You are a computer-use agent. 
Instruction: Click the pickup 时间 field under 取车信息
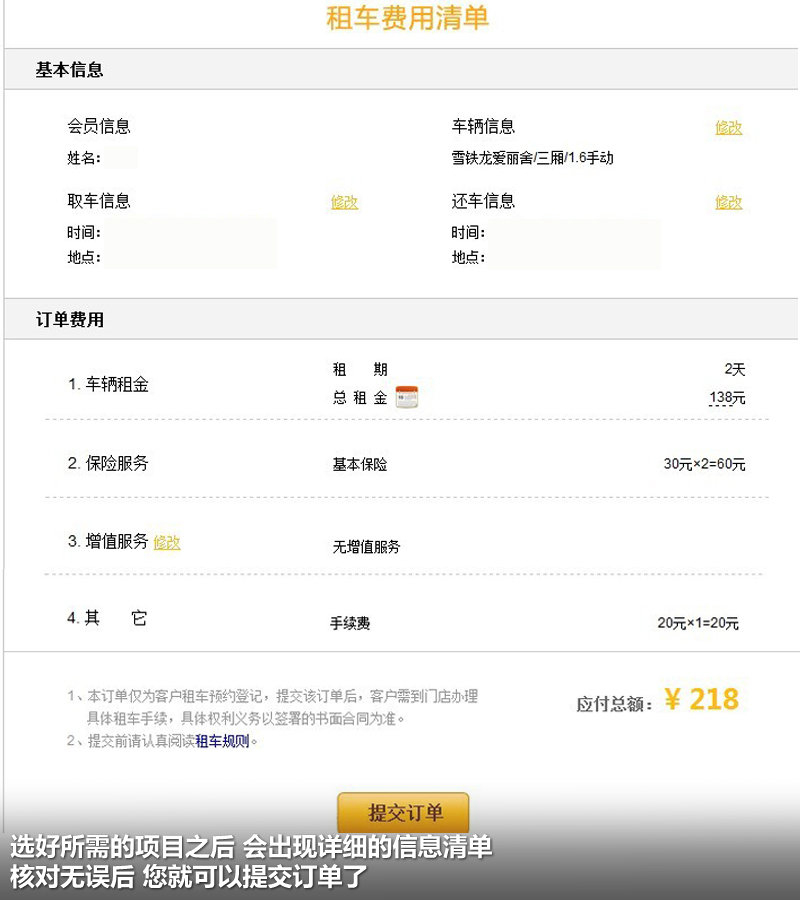tap(190, 231)
